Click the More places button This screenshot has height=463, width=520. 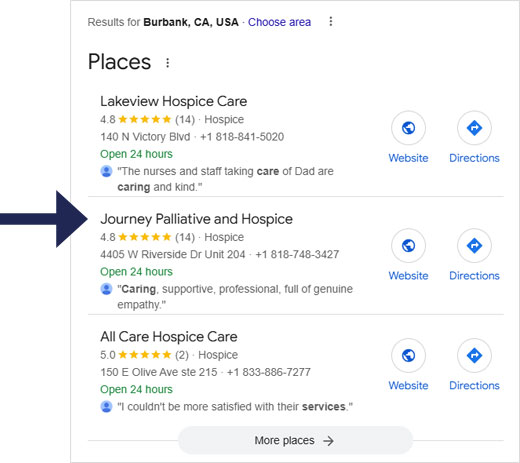click(296, 440)
